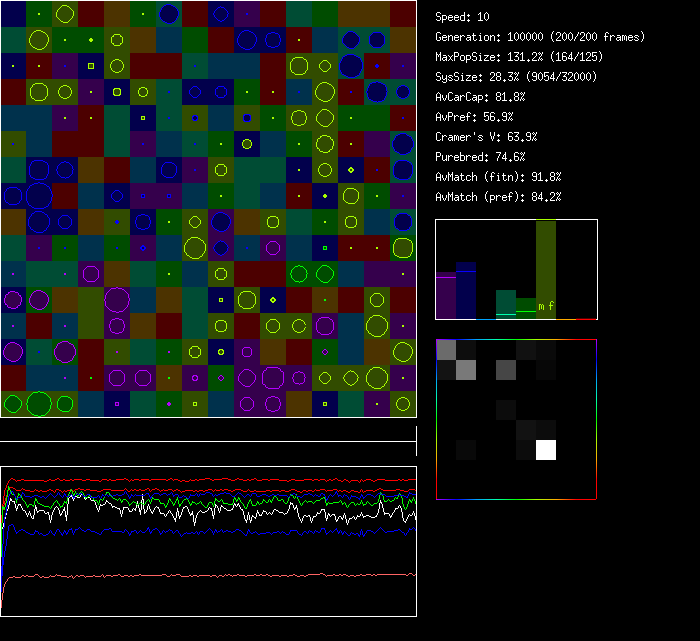Image resolution: width=700 pixels, height=641 pixels.
Task: Click the top-left cell of the grid
Action: pos(13,13)
